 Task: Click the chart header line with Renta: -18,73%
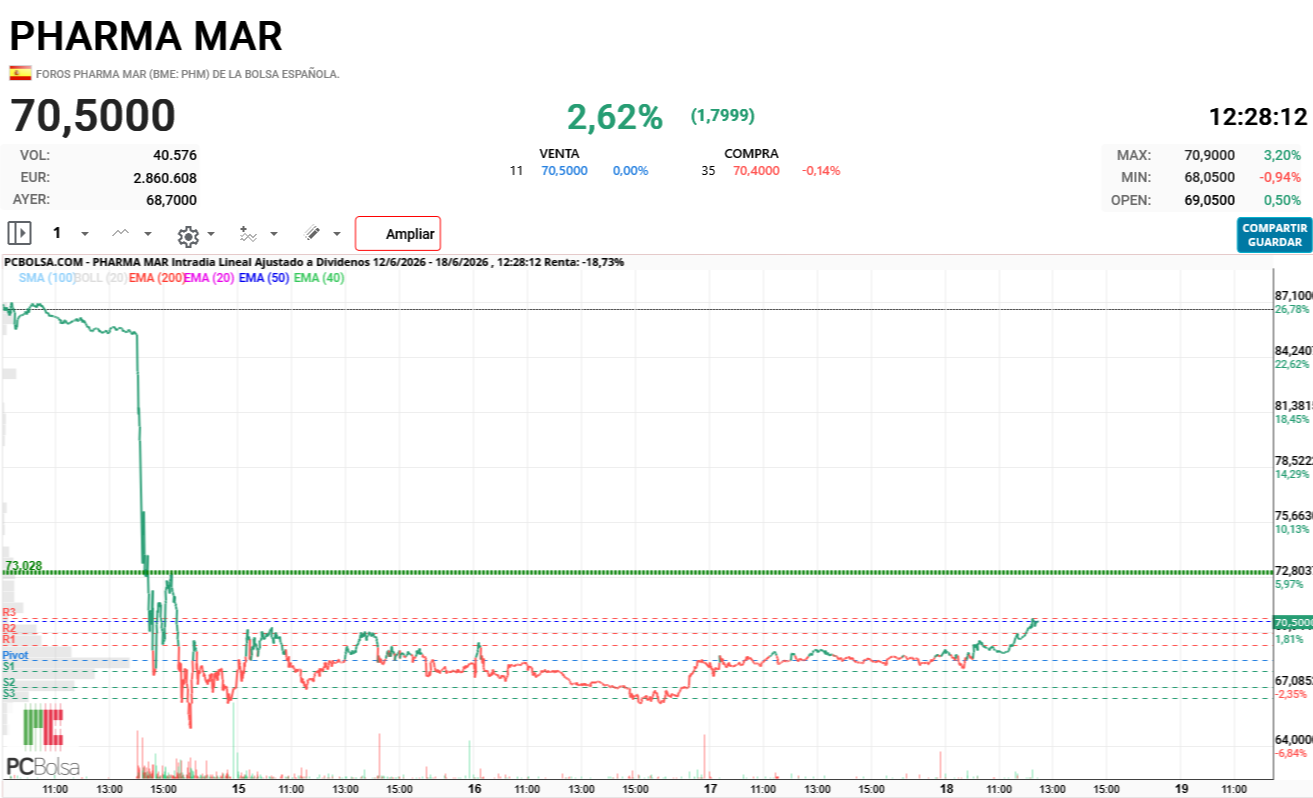point(314,262)
